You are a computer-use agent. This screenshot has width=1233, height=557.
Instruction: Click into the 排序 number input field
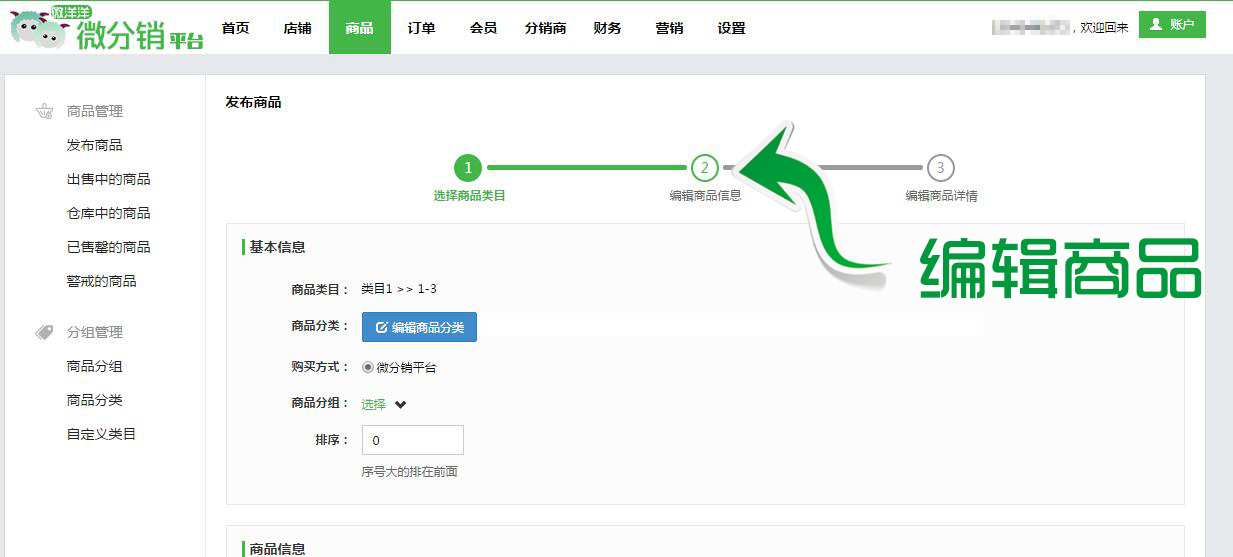coord(412,440)
